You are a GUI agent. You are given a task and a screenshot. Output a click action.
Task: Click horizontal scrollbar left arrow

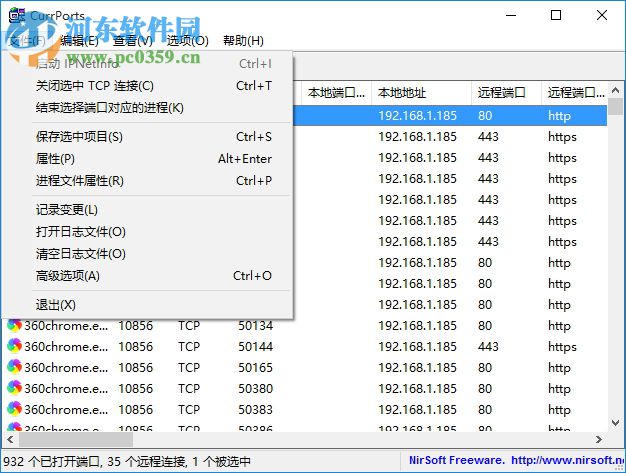pos(10,439)
